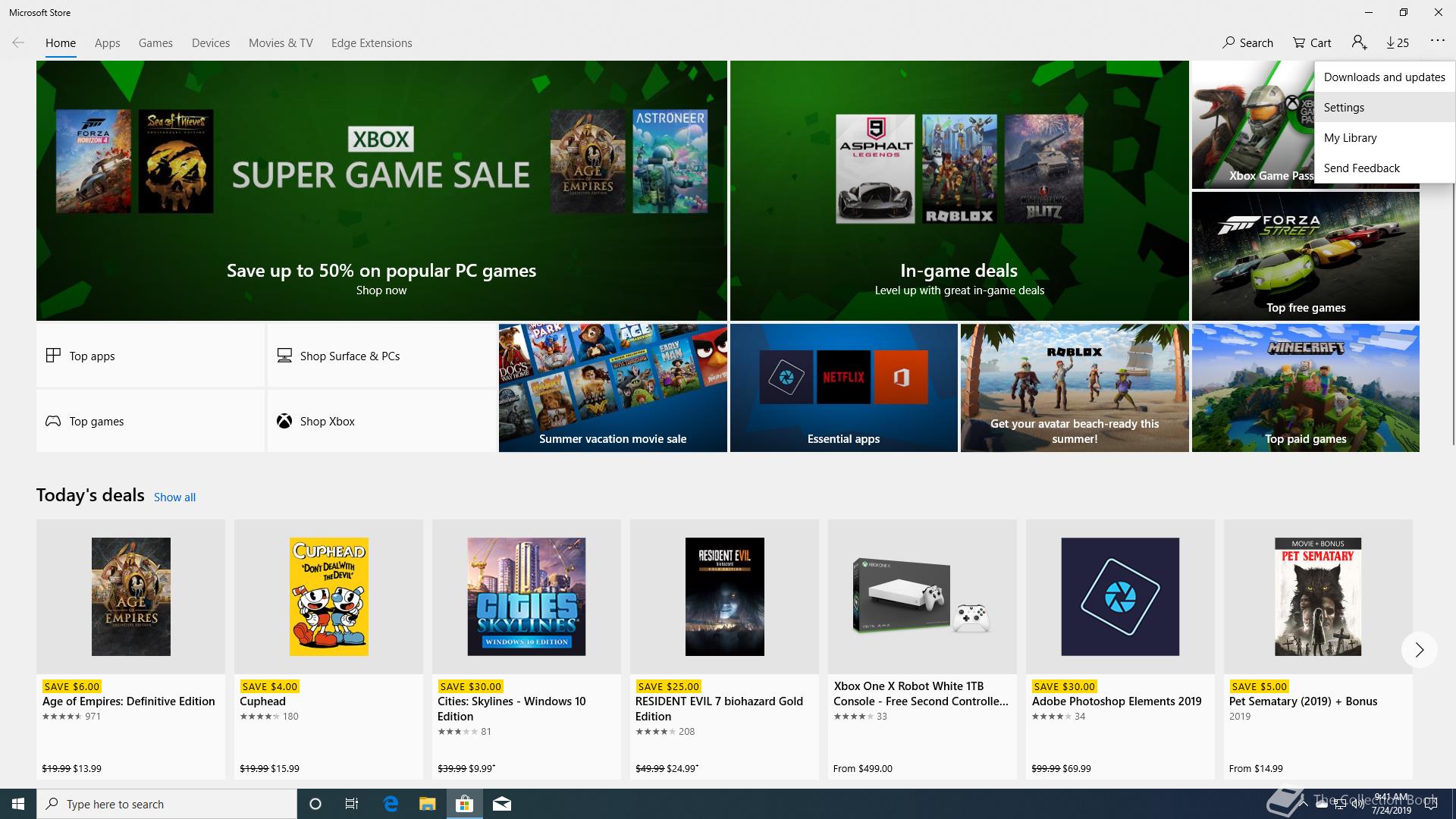The height and width of the screenshot is (819, 1456).
Task: Open the Roblox avatar beach-ready tile
Action: click(x=1075, y=388)
